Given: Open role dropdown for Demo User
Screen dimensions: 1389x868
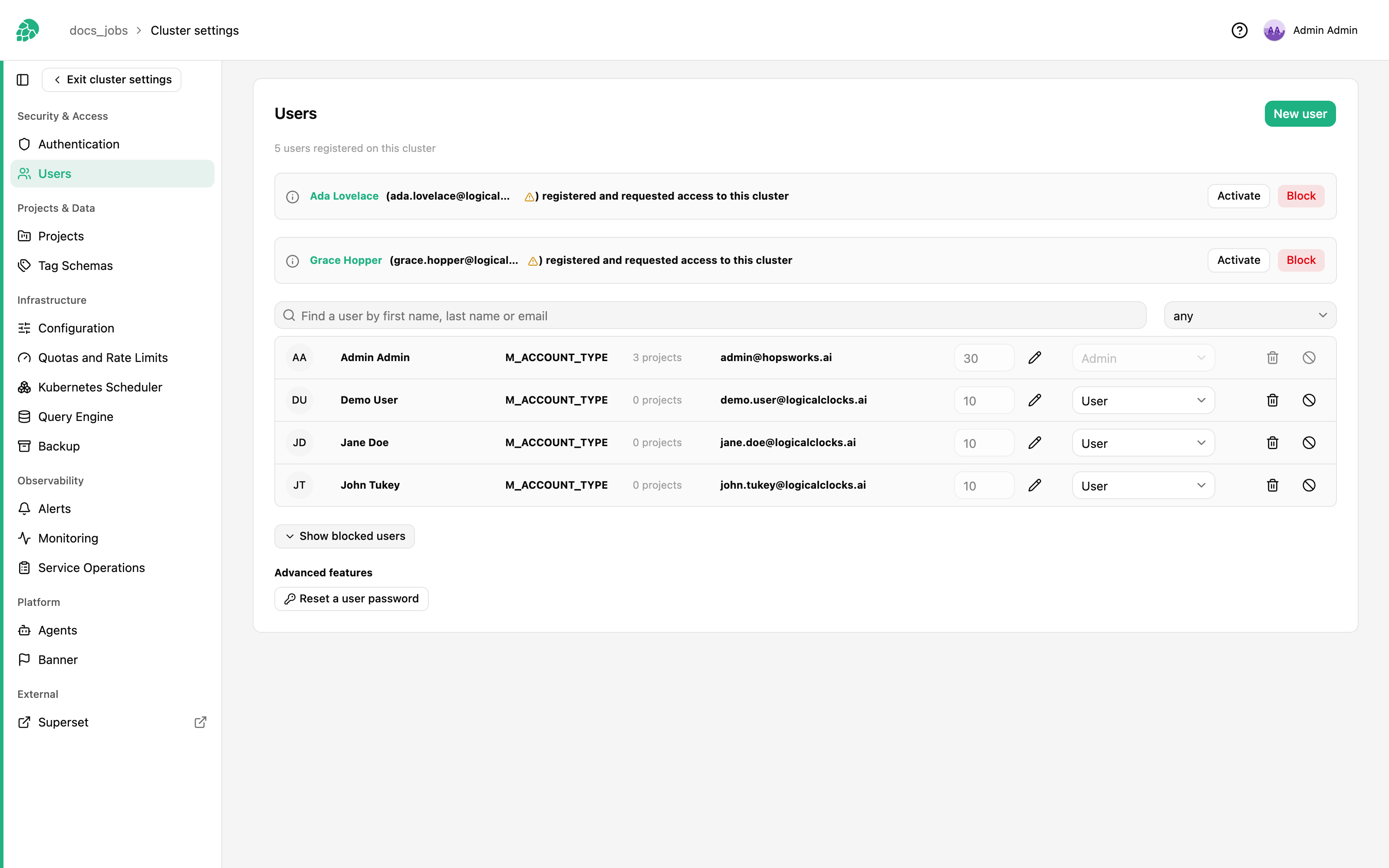Looking at the screenshot, I should (1143, 400).
